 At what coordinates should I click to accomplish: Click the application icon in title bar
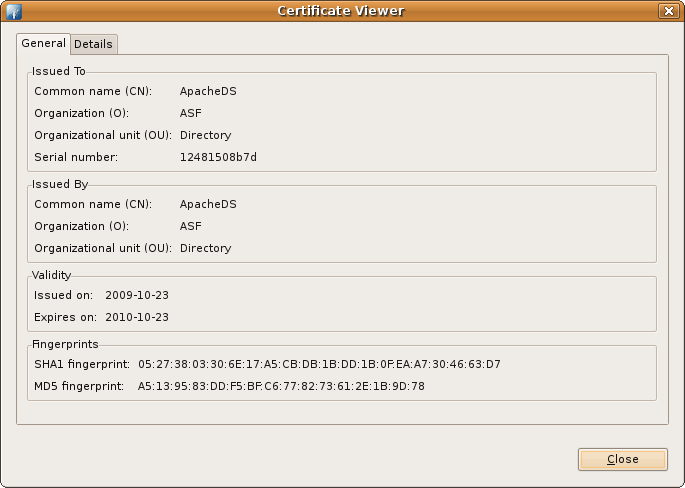(x=14, y=11)
